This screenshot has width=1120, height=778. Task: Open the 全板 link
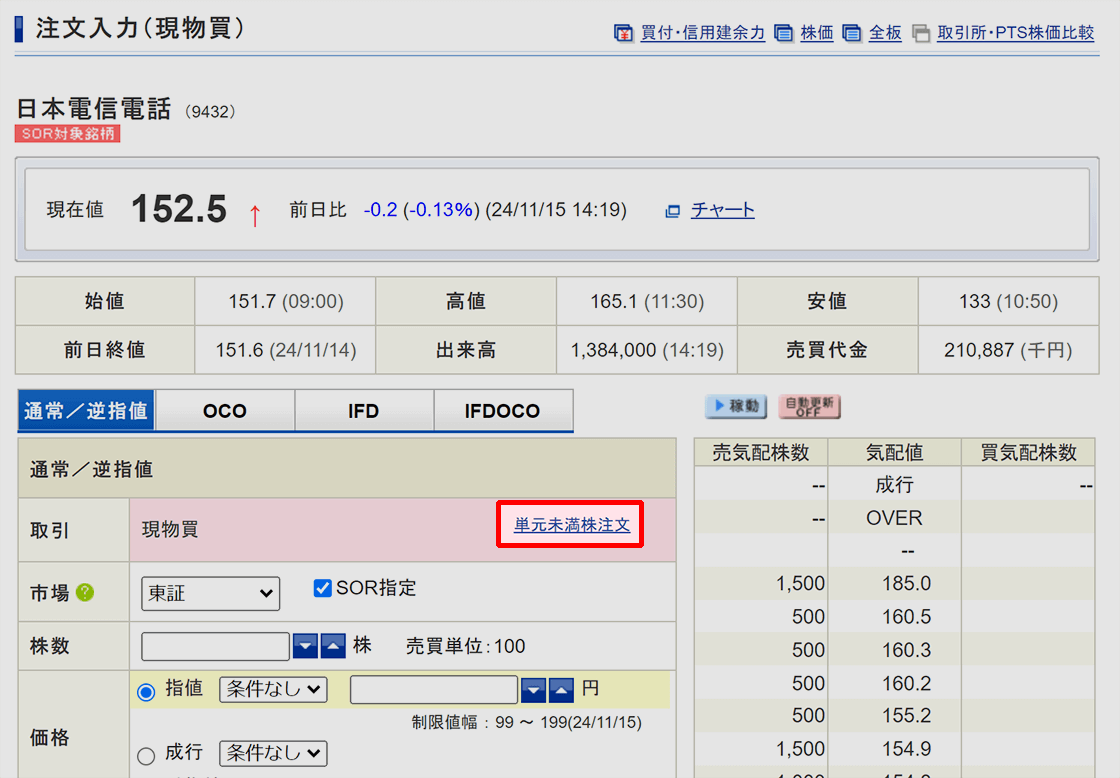(885, 33)
